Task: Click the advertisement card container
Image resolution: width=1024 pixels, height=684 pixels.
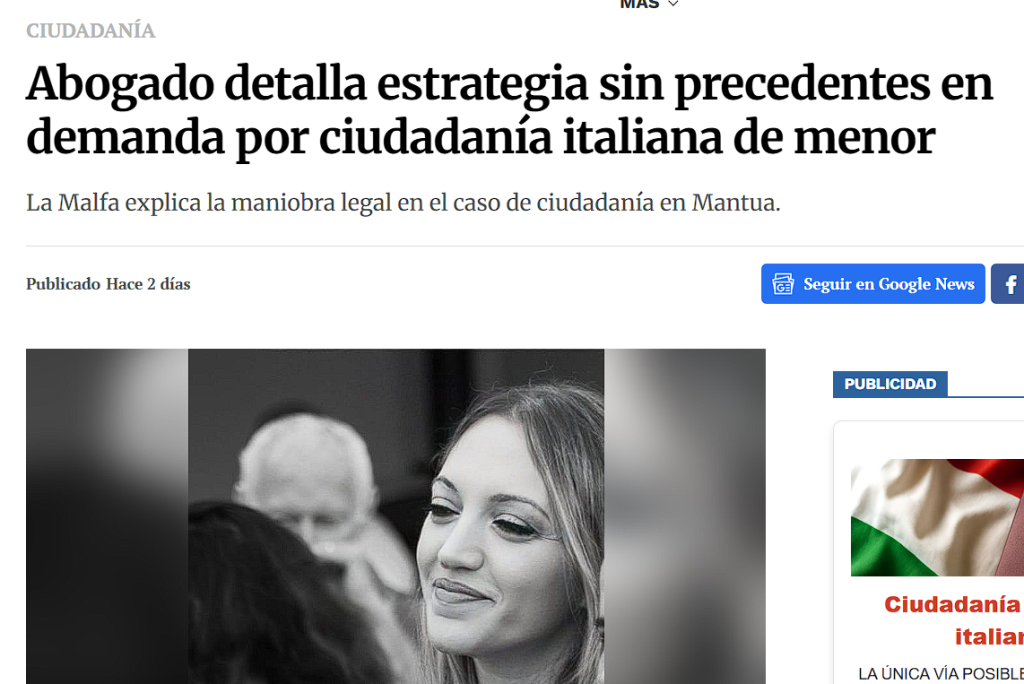Action: (929, 553)
